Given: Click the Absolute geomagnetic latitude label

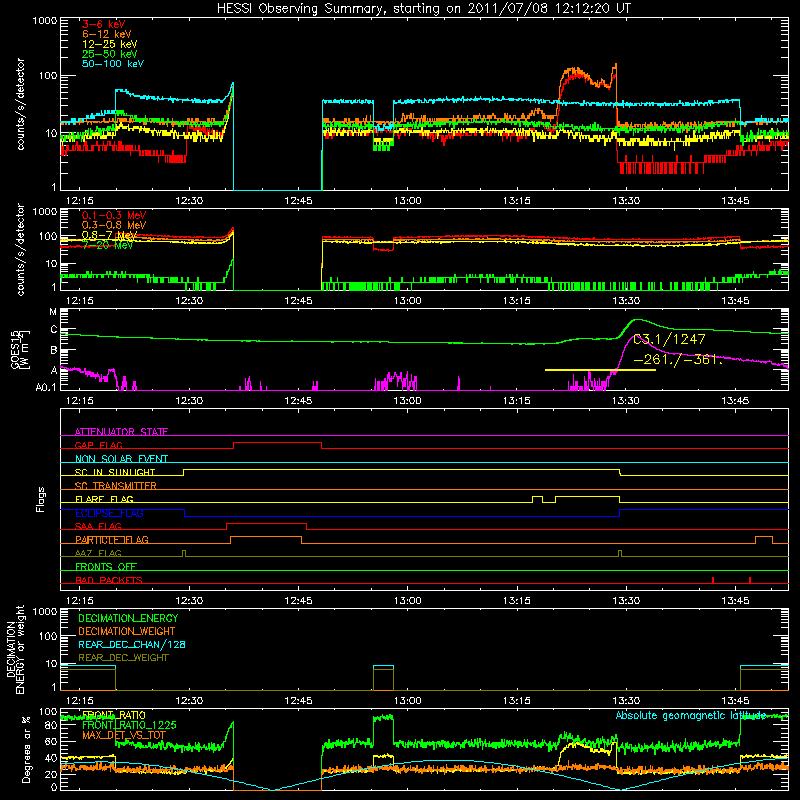Looking at the screenshot, I should [x=691, y=715].
